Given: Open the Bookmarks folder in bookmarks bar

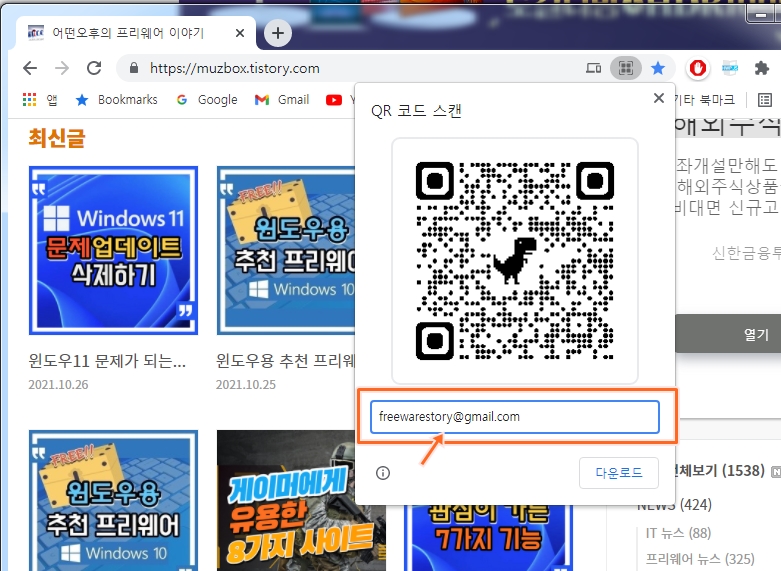Looking at the screenshot, I should coord(117,100).
